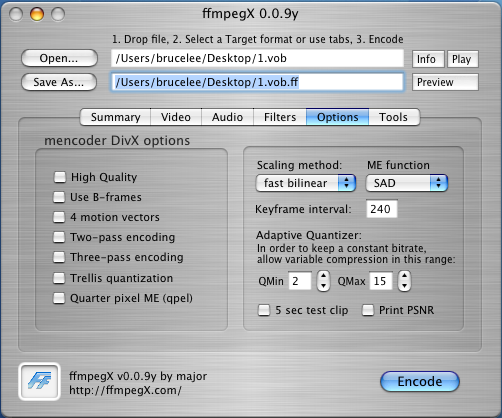
Task: Click the Info button
Action: (x=428, y=59)
